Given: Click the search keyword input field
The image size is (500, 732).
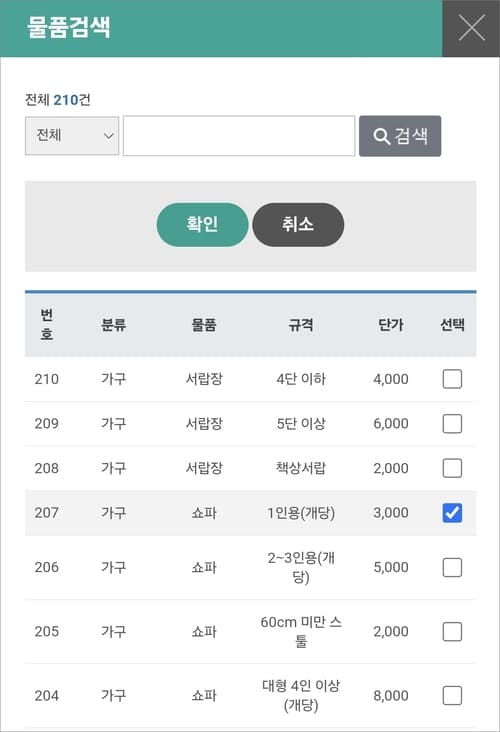Looking at the screenshot, I should (x=239, y=136).
